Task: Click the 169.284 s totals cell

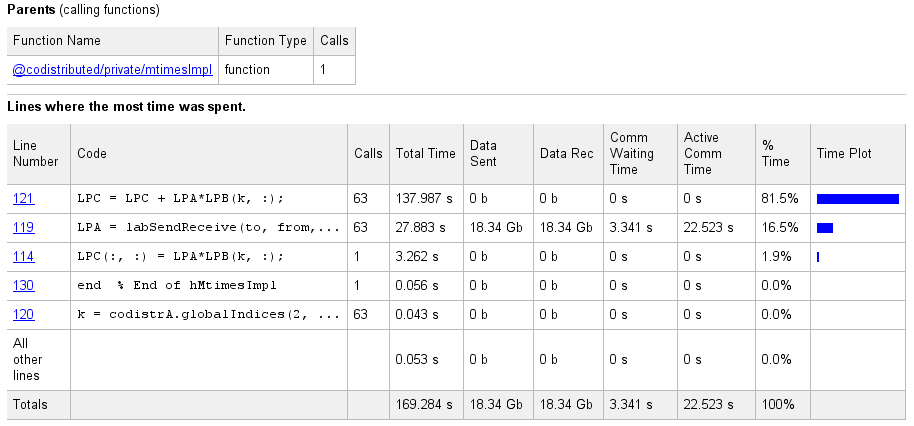Action: 425,405
